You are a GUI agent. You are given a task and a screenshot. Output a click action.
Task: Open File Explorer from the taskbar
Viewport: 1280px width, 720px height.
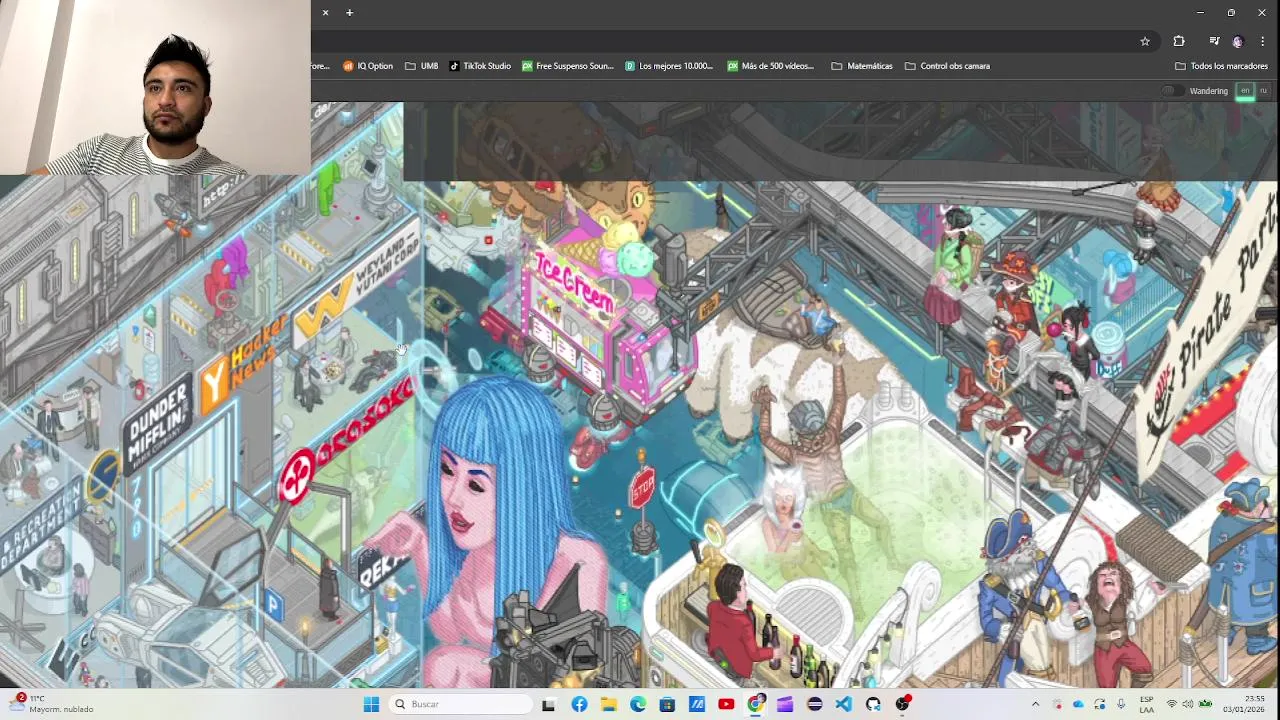coord(608,704)
